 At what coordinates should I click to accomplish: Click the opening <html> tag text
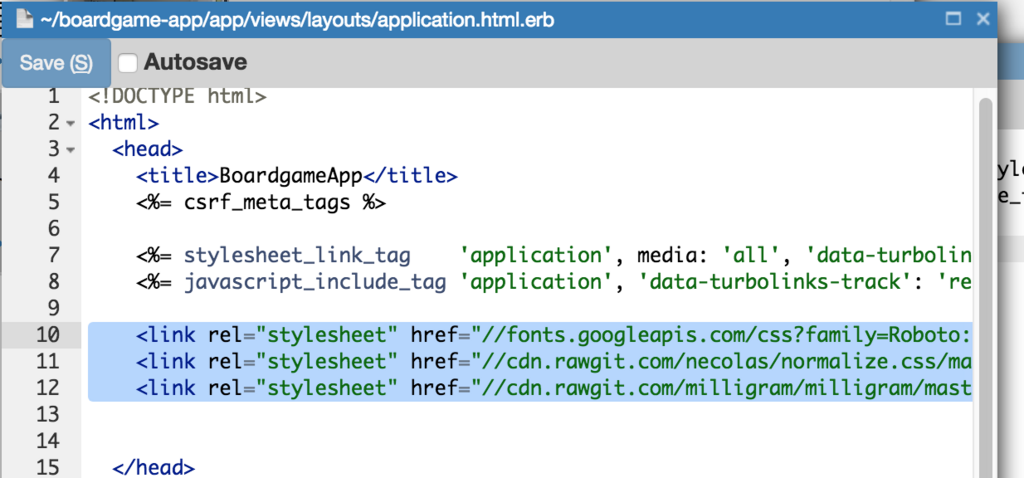tap(124, 123)
